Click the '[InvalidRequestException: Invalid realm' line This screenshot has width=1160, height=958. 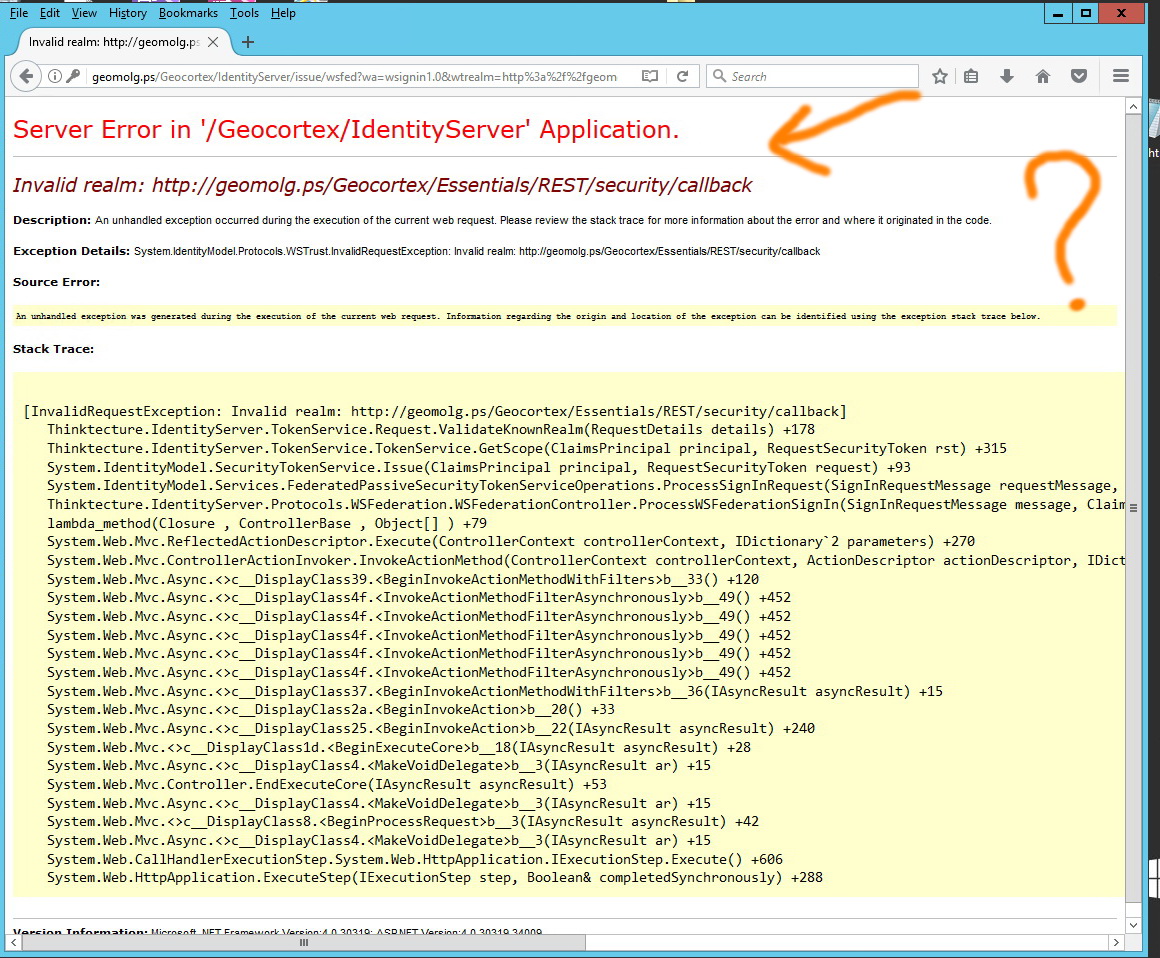pyautogui.click(x=435, y=411)
